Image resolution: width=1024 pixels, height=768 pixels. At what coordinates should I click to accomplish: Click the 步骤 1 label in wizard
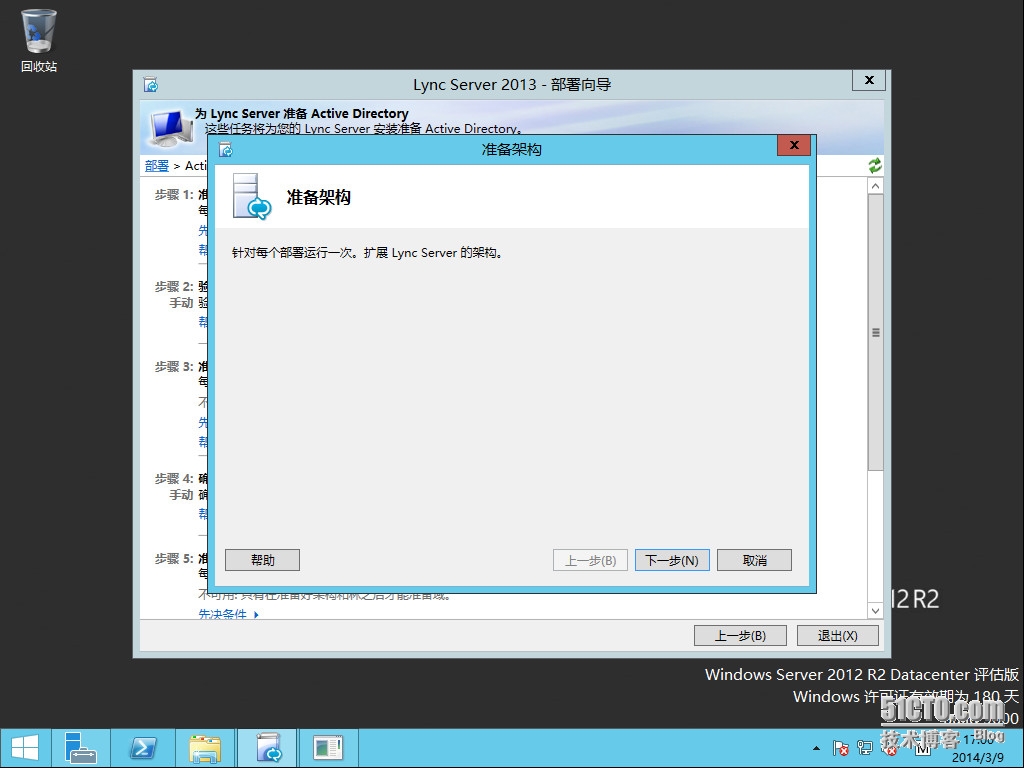pyautogui.click(x=174, y=195)
